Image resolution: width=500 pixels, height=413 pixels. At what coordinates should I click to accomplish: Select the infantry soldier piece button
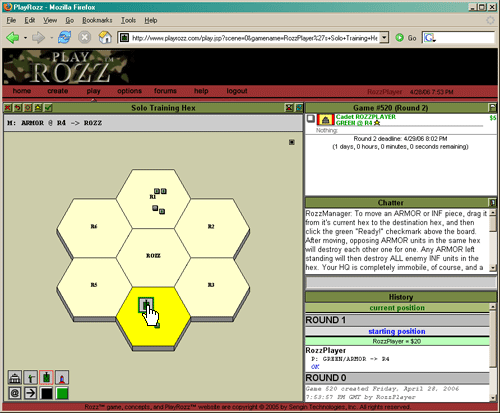click(30, 378)
